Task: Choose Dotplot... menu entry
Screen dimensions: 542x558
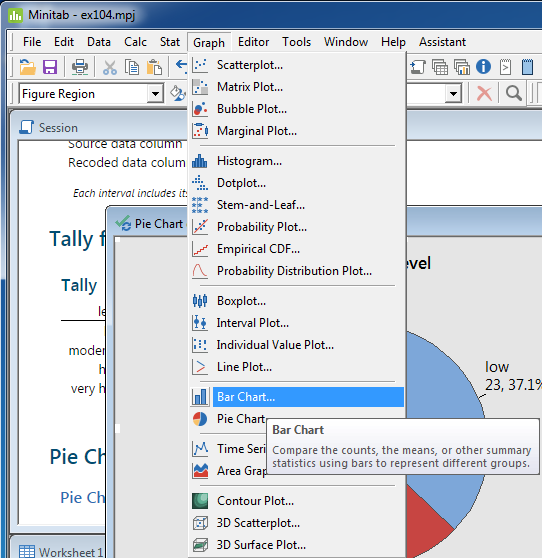Action: (297, 183)
